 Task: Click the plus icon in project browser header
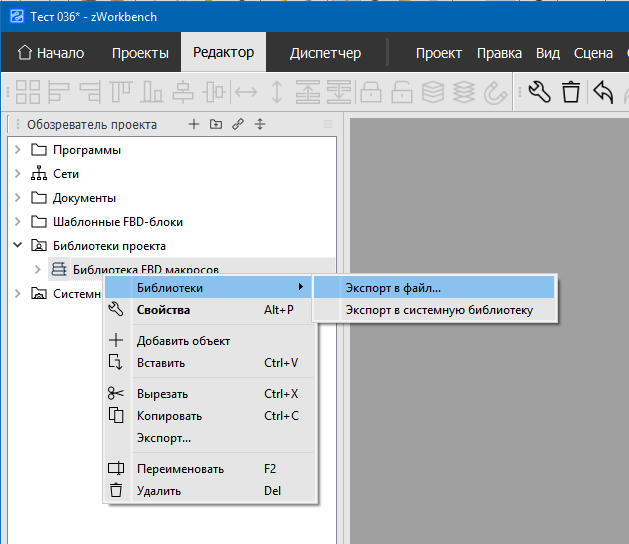click(194, 125)
